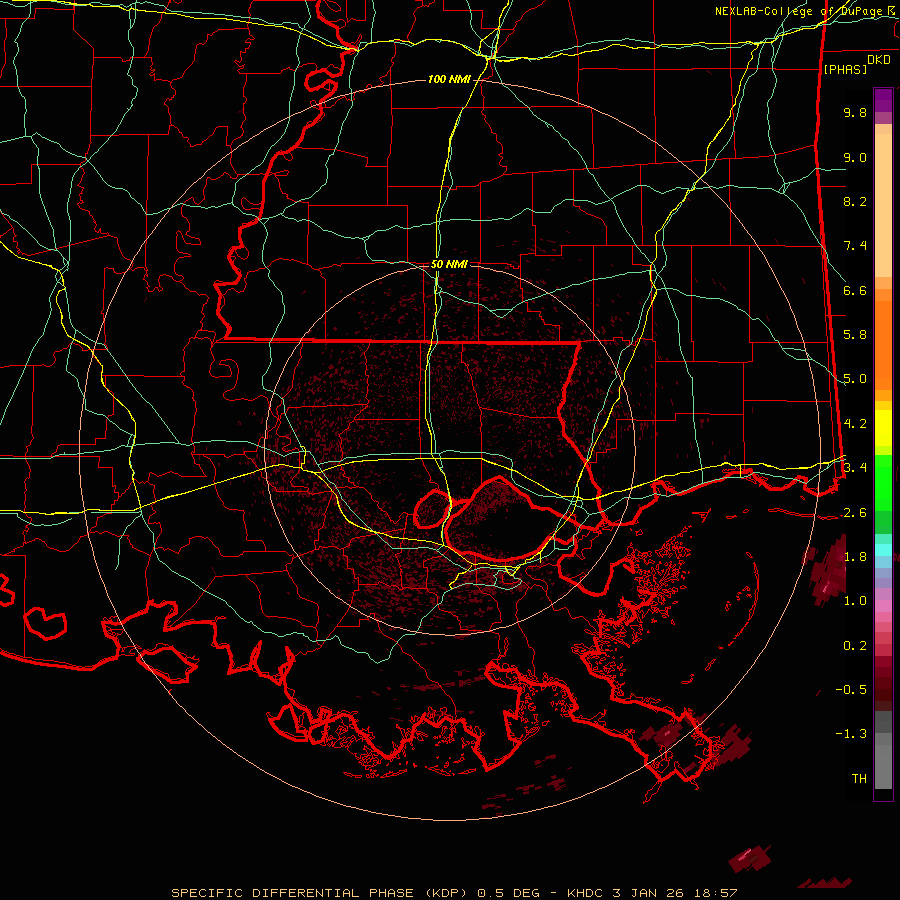This screenshot has width=900, height=900.
Task: Pick the bright green segment of the color bar
Action: click(883, 483)
